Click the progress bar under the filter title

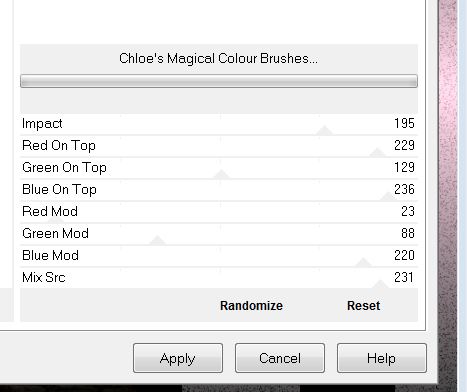tap(219, 81)
